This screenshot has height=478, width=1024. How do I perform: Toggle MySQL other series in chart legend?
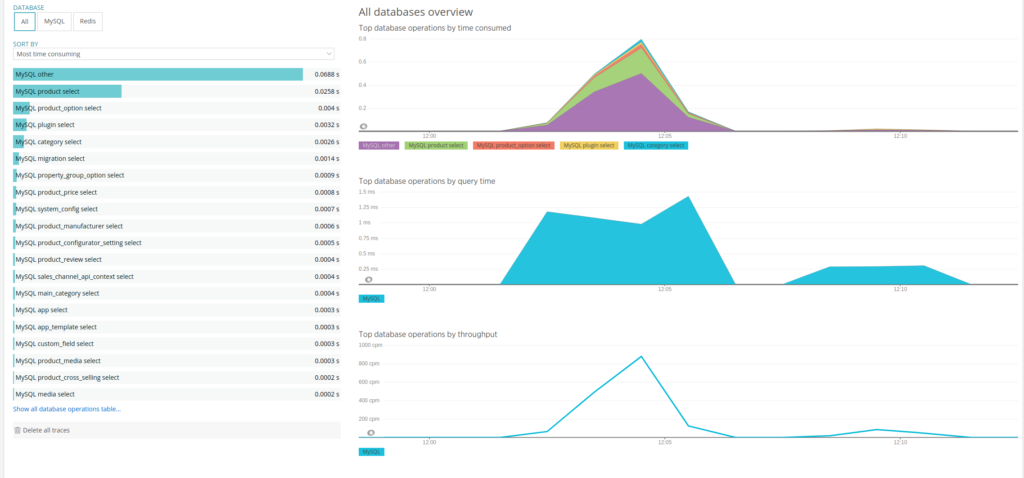click(x=379, y=145)
